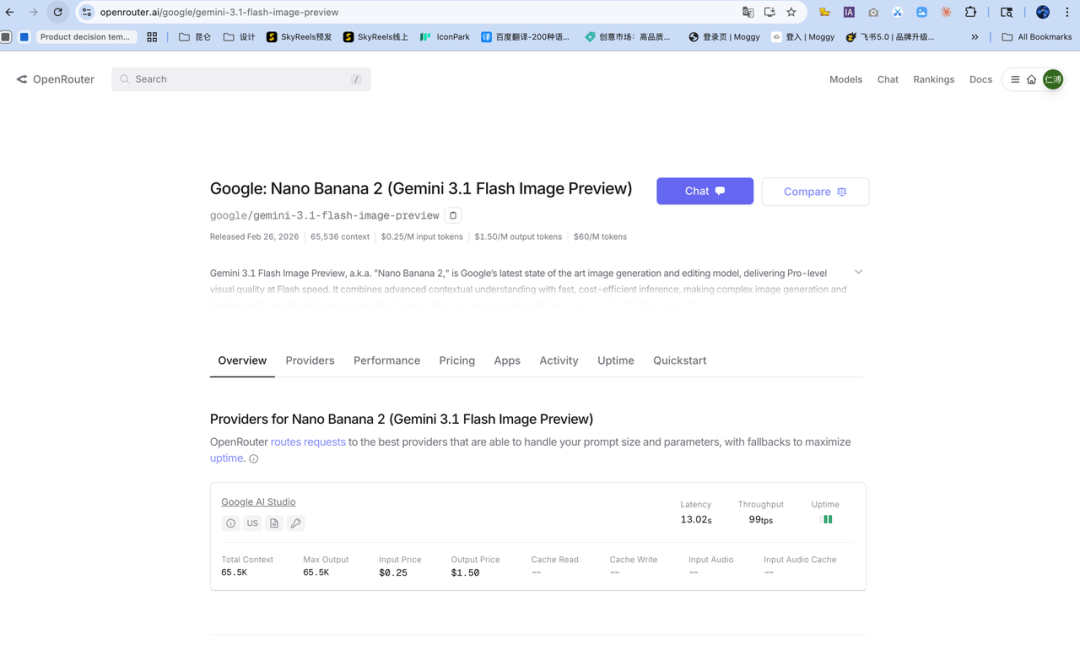Click the OpenRouter search field

click(240, 79)
